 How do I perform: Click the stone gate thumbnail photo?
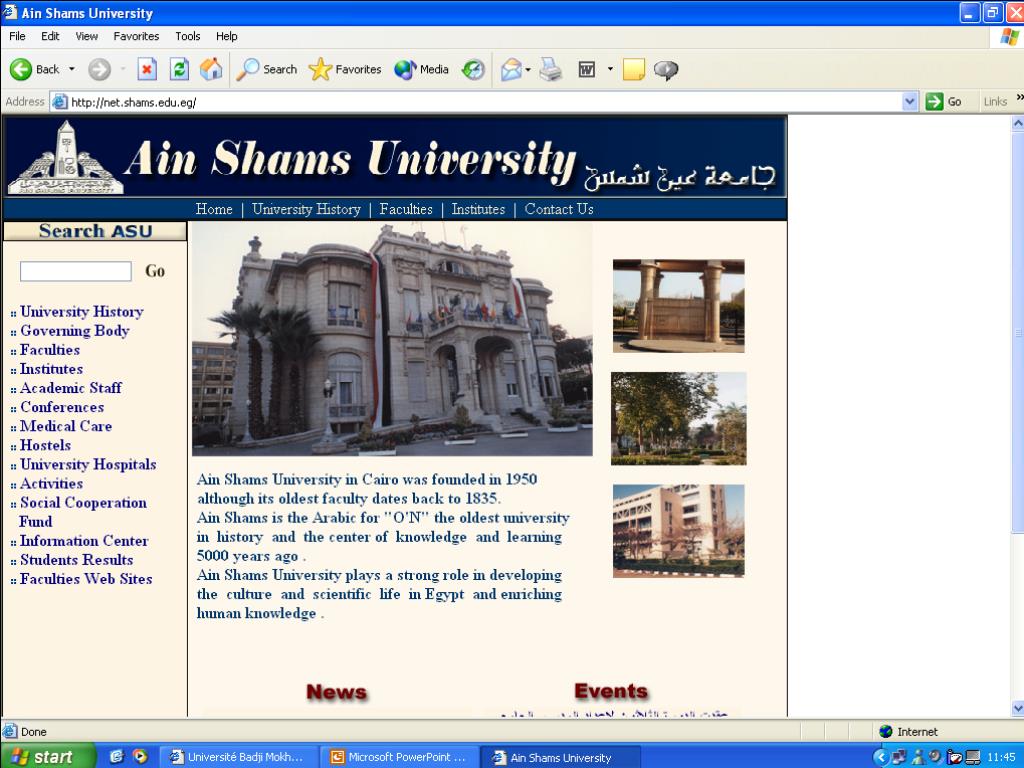[x=679, y=306]
